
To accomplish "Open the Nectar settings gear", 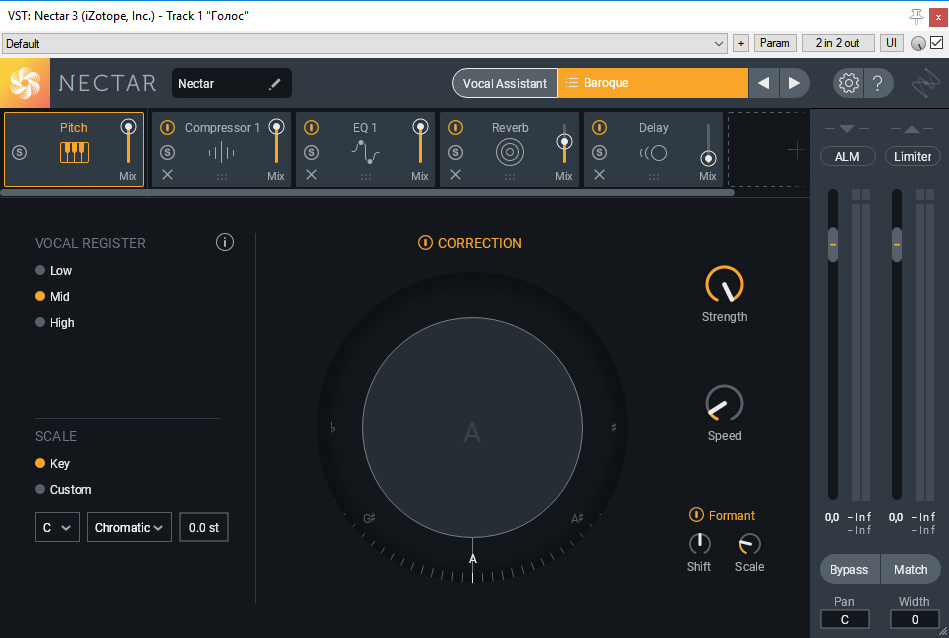I will coord(848,83).
